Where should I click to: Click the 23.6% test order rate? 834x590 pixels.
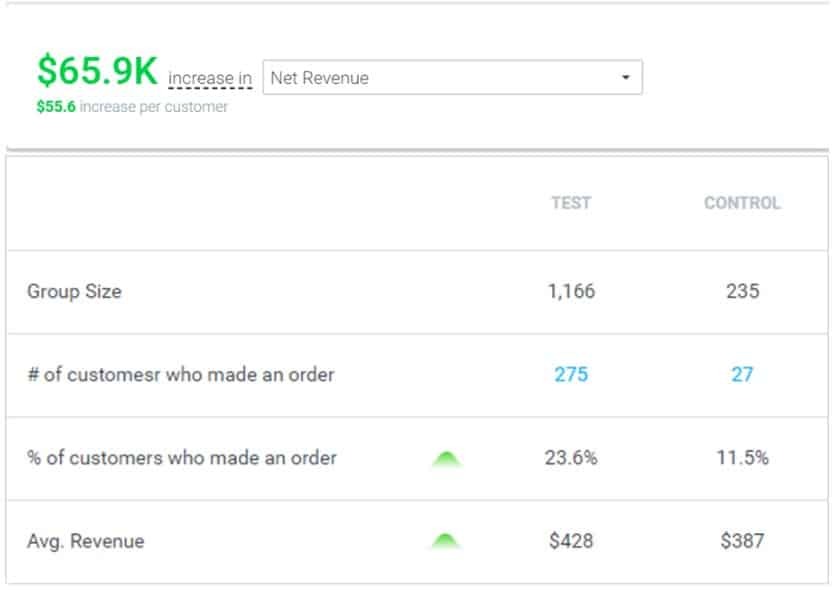tap(571, 458)
